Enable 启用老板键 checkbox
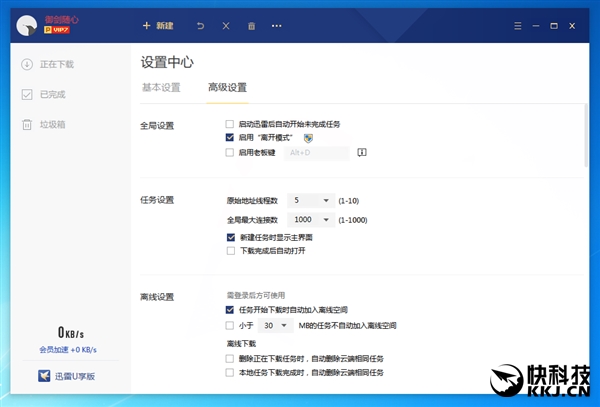Screen dimensions: 600x407 point(230,152)
